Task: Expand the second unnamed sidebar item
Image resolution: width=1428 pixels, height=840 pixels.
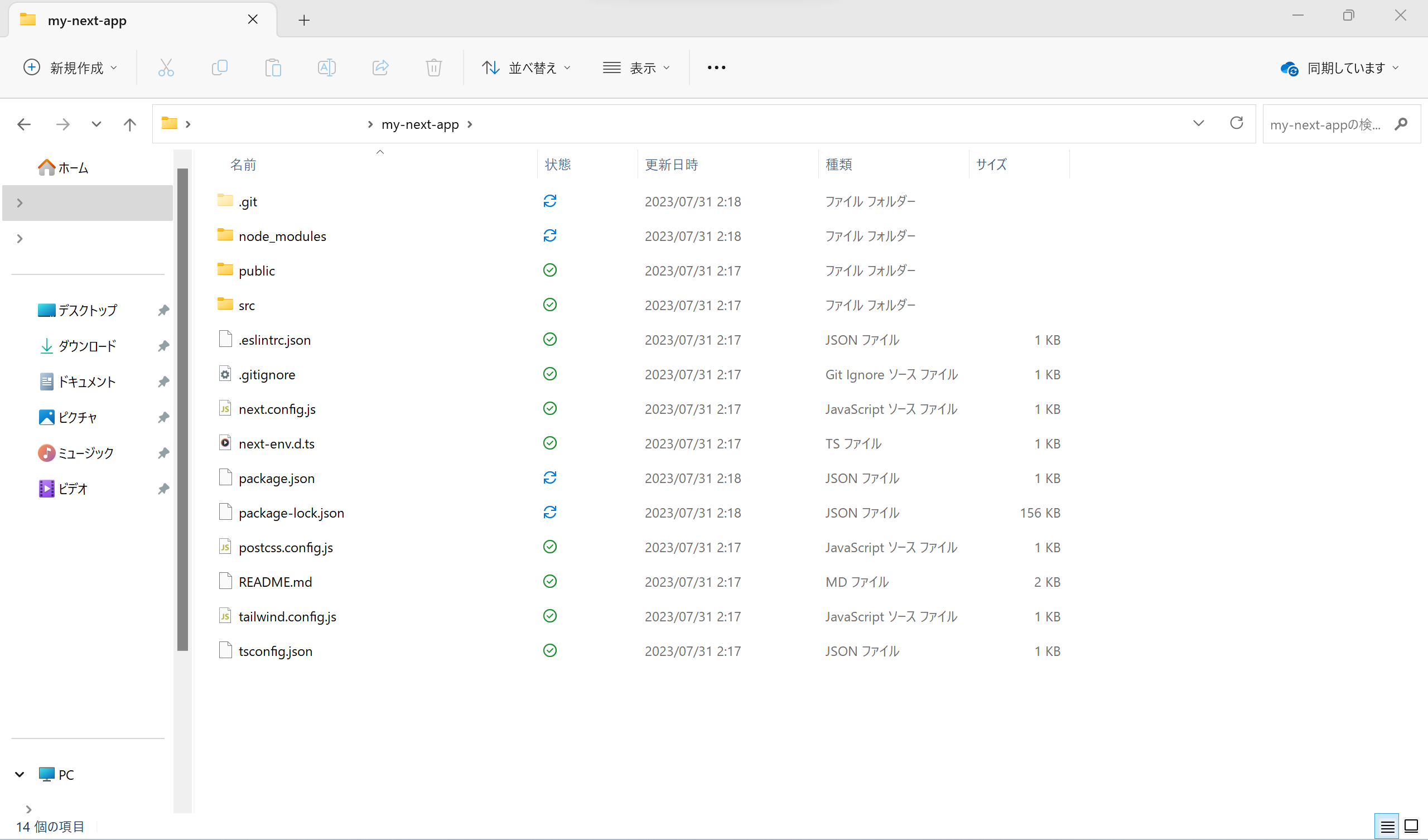Action: tap(20, 239)
